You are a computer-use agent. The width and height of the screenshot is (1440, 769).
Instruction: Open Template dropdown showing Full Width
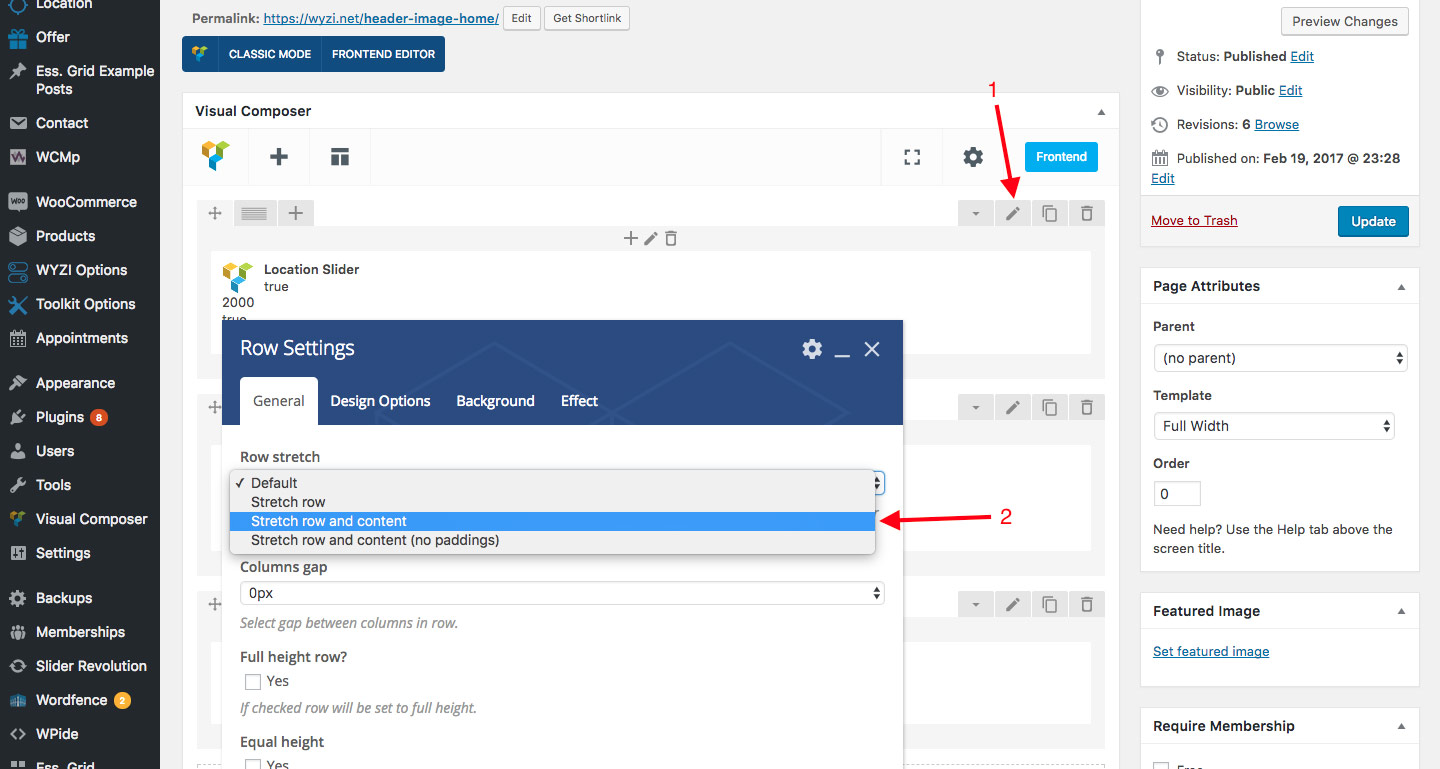[1274, 426]
